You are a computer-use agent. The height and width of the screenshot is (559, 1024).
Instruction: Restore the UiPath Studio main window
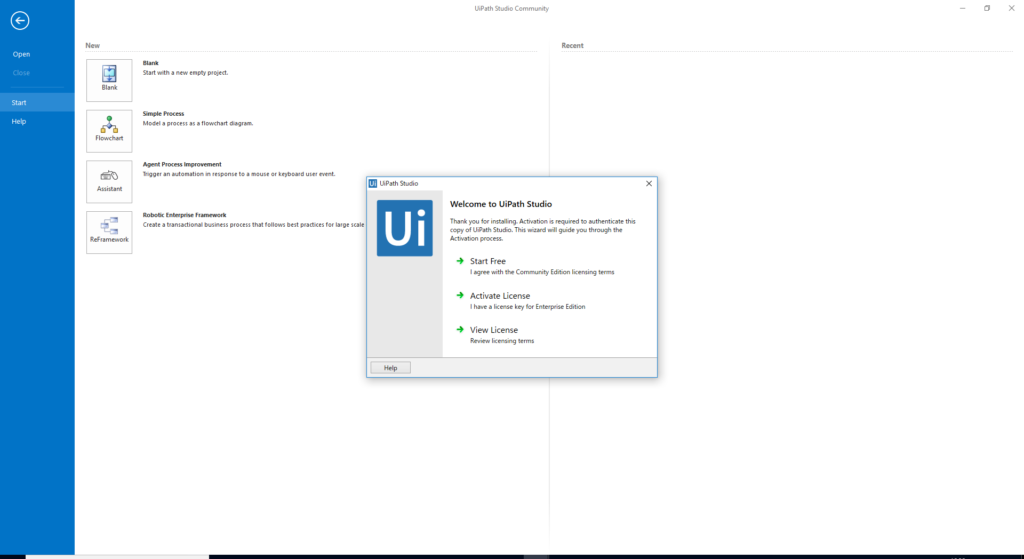pos(987,8)
